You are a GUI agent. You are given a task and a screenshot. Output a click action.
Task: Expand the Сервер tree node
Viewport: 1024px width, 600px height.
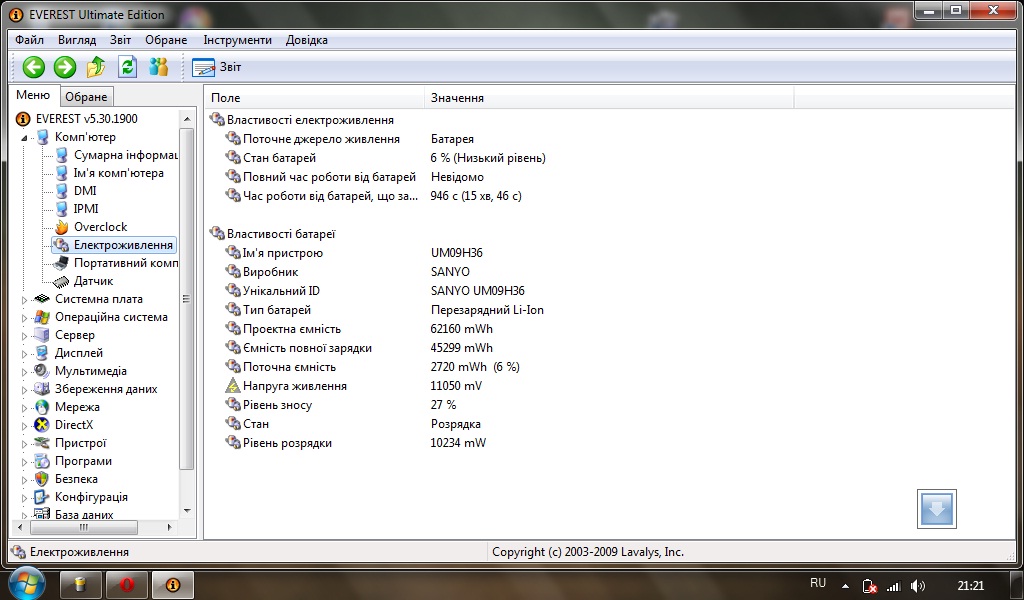pos(24,336)
